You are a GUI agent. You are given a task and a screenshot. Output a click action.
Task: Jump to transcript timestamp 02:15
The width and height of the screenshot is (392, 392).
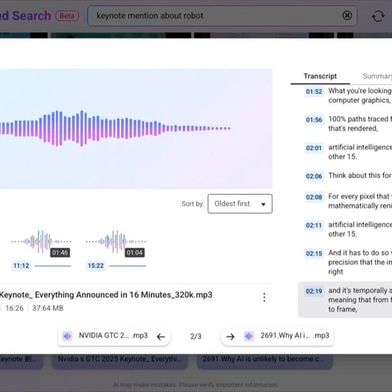click(x=314, y=254)
